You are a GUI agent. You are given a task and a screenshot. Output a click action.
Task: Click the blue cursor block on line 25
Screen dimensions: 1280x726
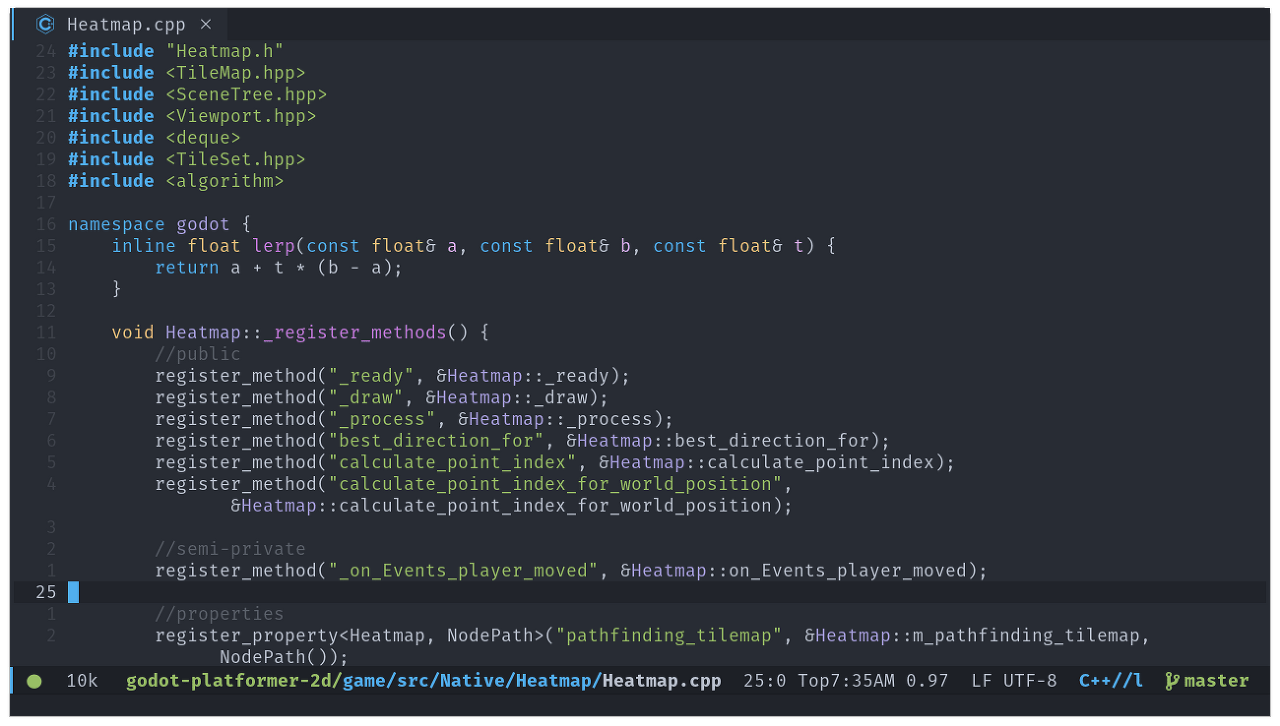tap(73, 592)
